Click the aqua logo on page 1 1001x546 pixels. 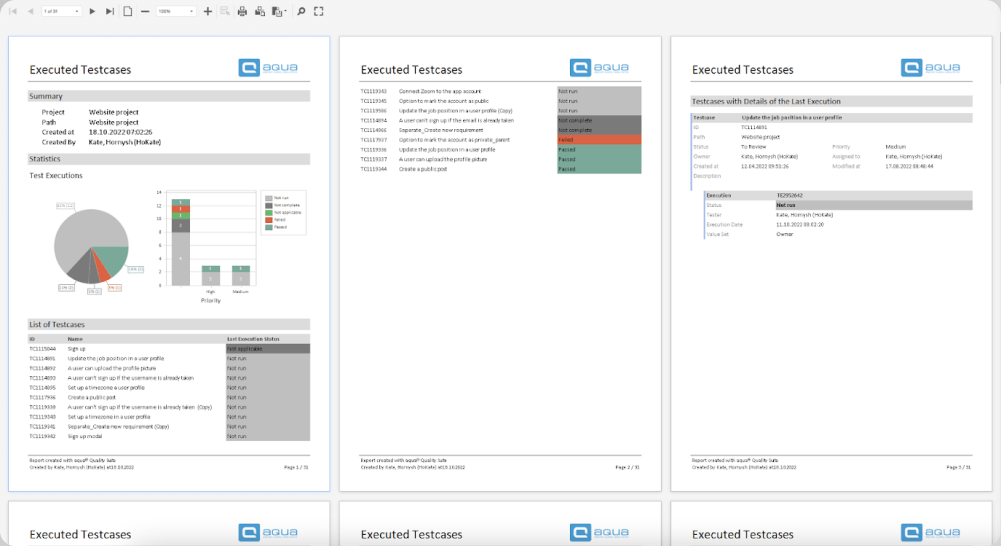268,68
